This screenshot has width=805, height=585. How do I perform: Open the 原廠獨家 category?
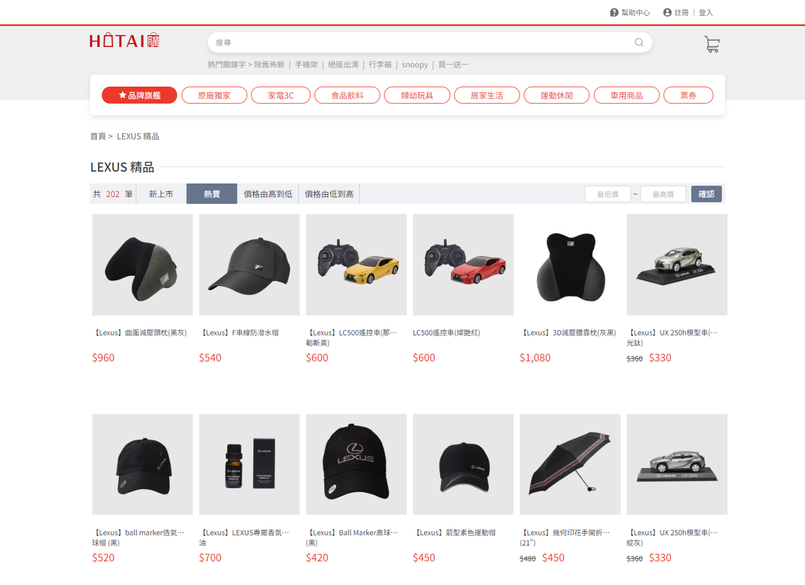pos(214,95)
